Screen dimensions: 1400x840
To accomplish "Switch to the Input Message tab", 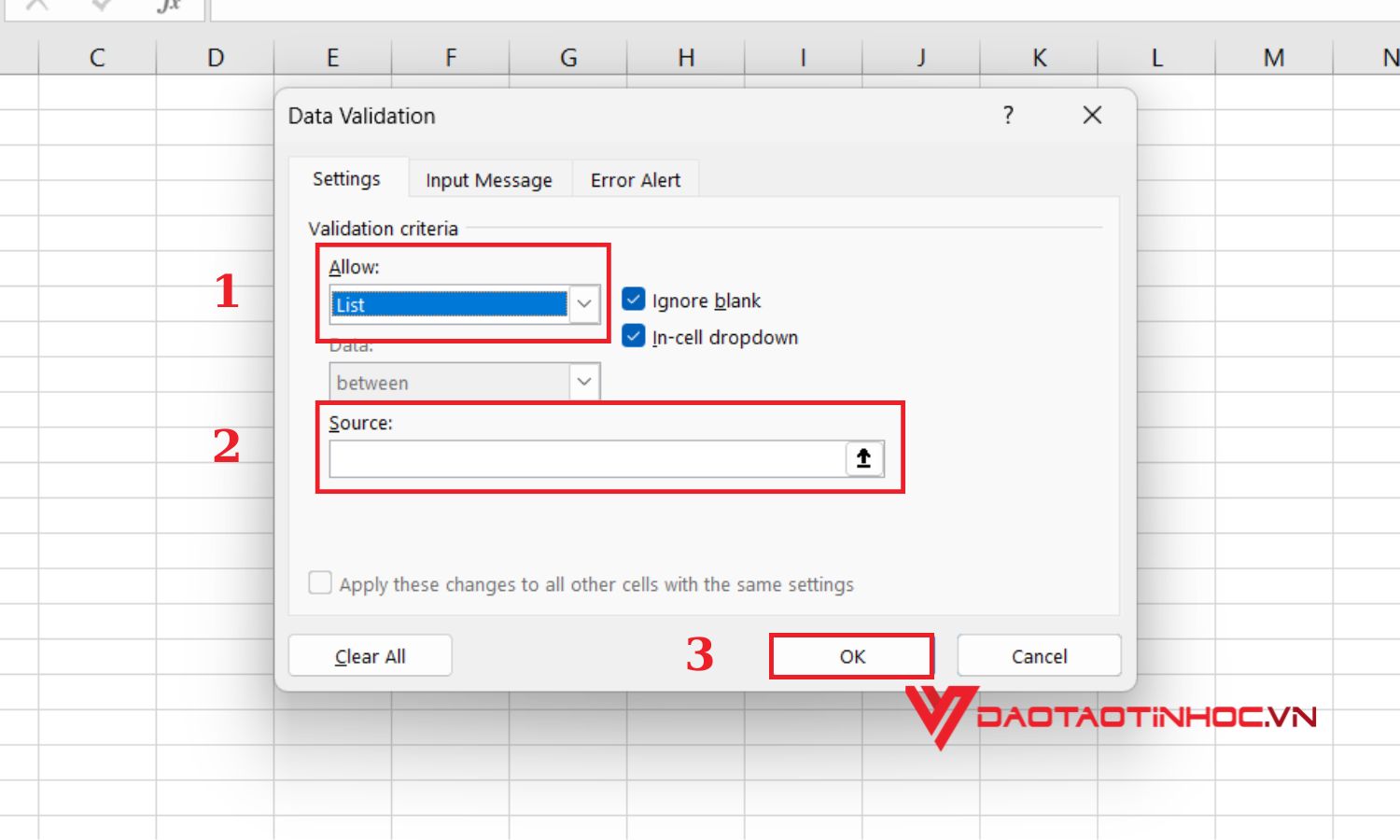I will click(x=488, y=179).
